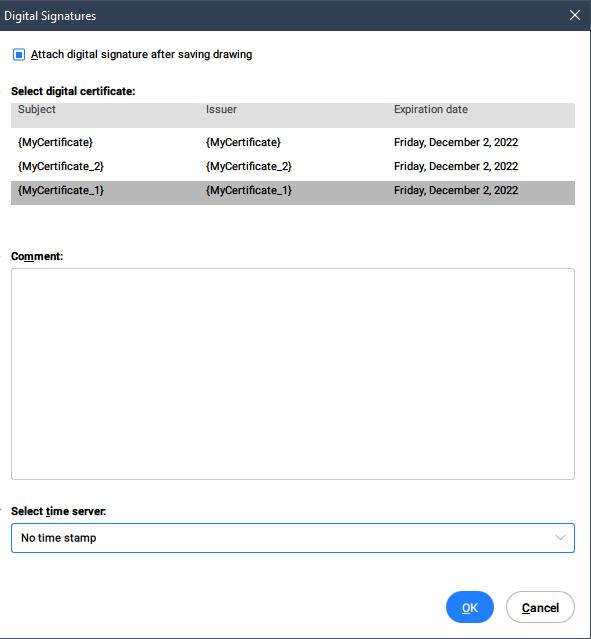The width and height of the screenshot is (591, 639).
Task: Select the {MyCertificate_1} certificate row
Action: coord(293,192)
